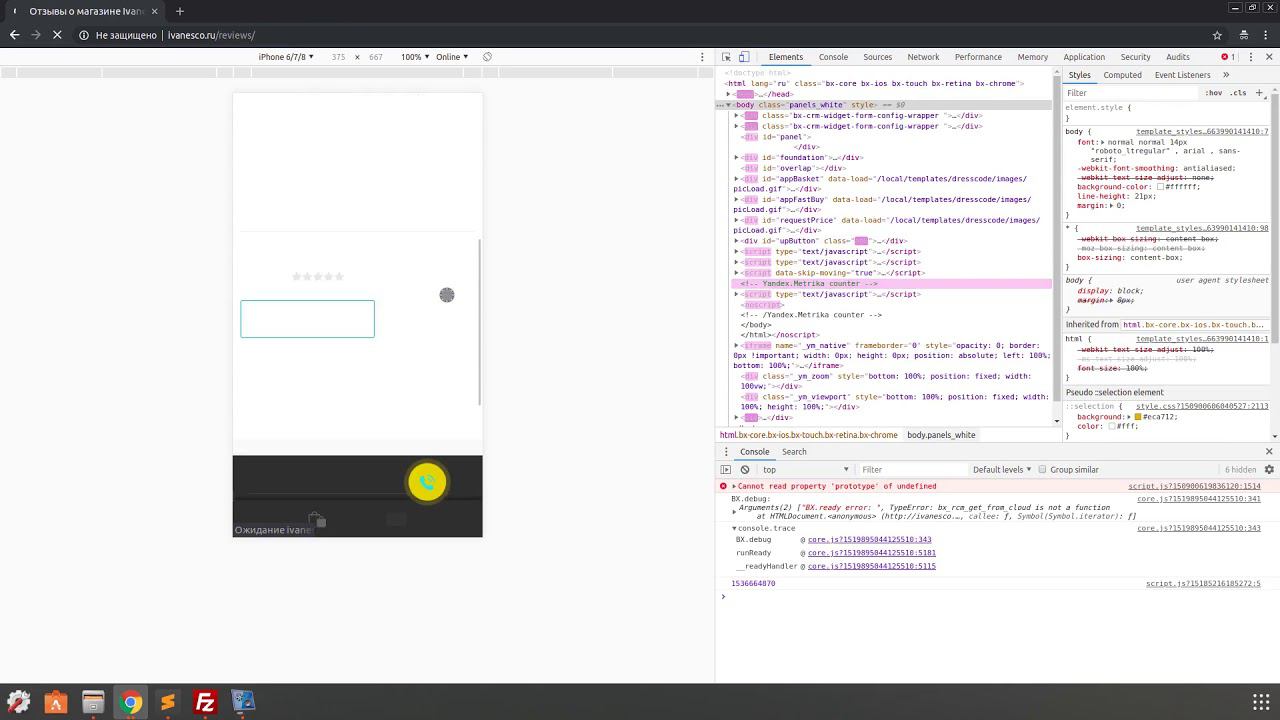The width and height of the screenshot is (1280, 720).
Task: Open Chrome from the taskbar
Action: [130, 702]
